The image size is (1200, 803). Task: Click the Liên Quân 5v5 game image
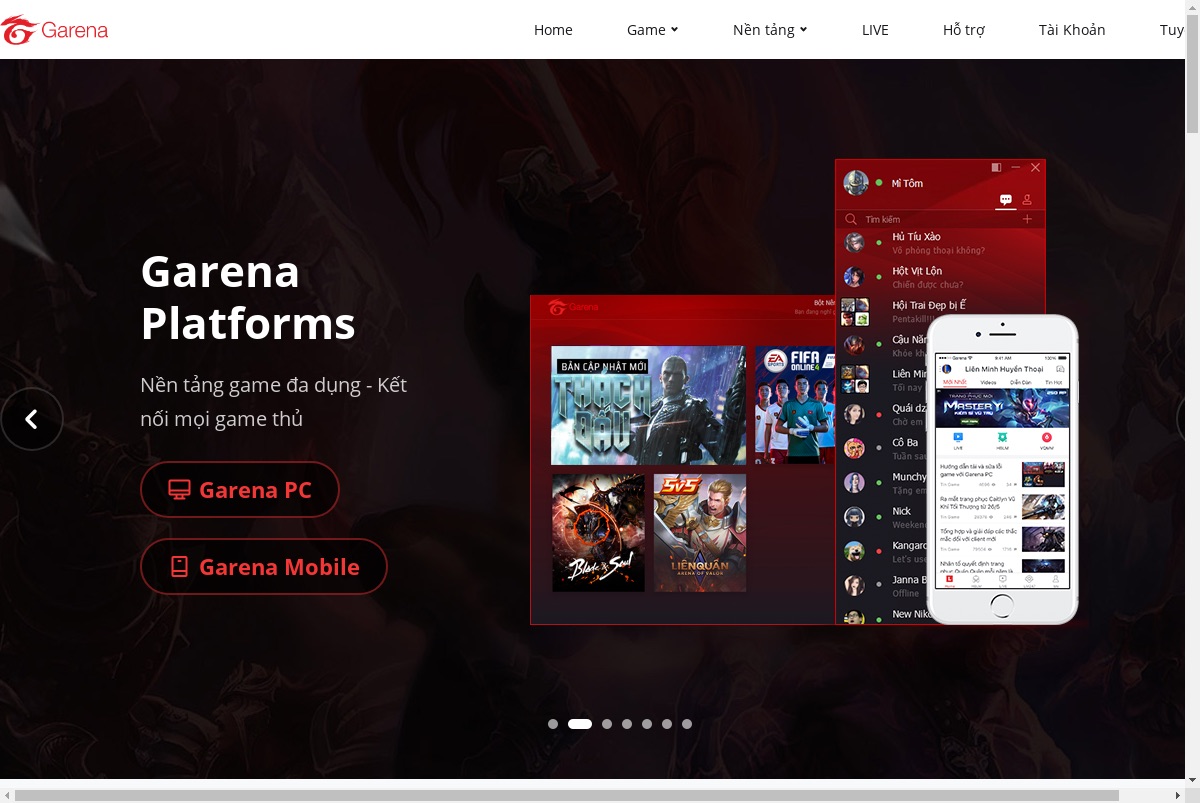(x=700, y=533)
